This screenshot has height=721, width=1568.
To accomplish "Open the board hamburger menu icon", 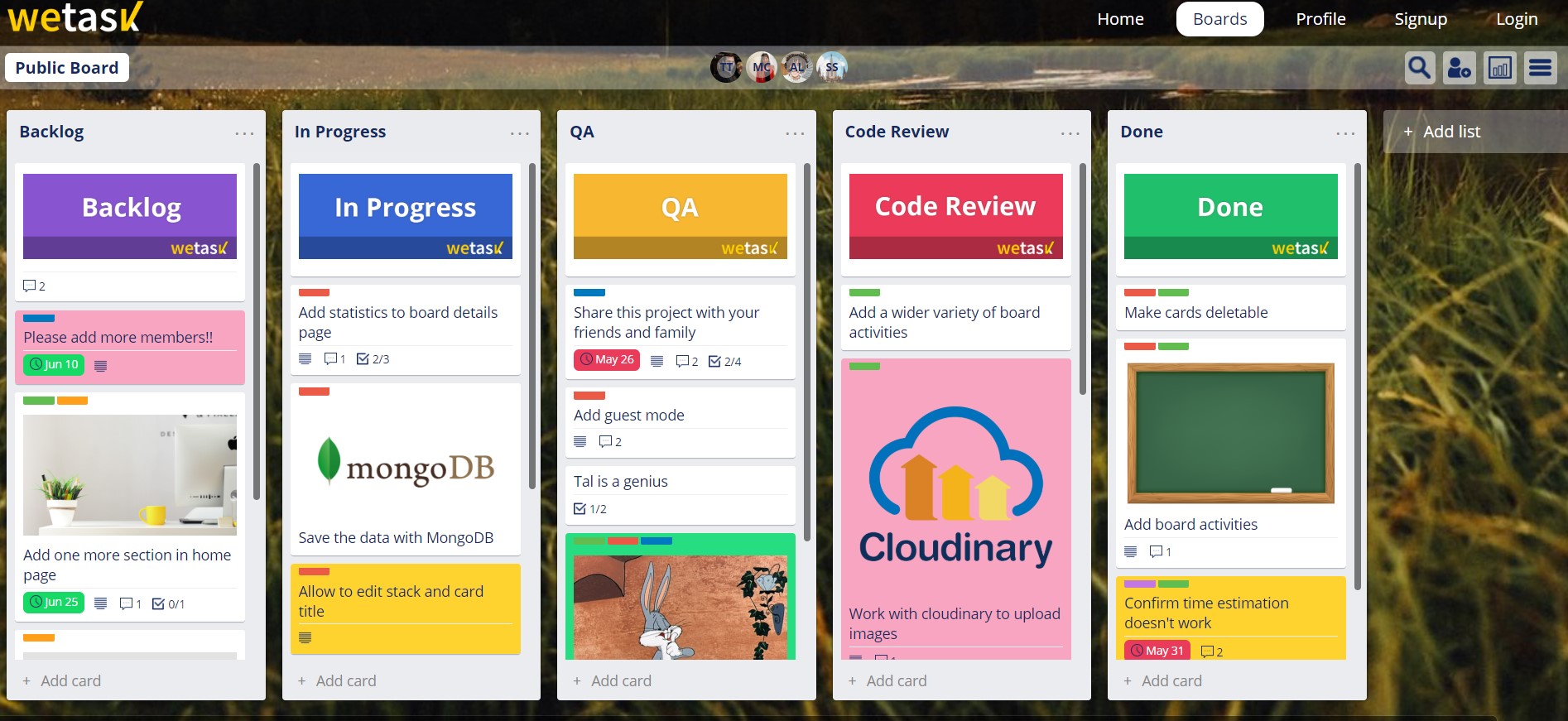I will click(x=1541, y=68).
